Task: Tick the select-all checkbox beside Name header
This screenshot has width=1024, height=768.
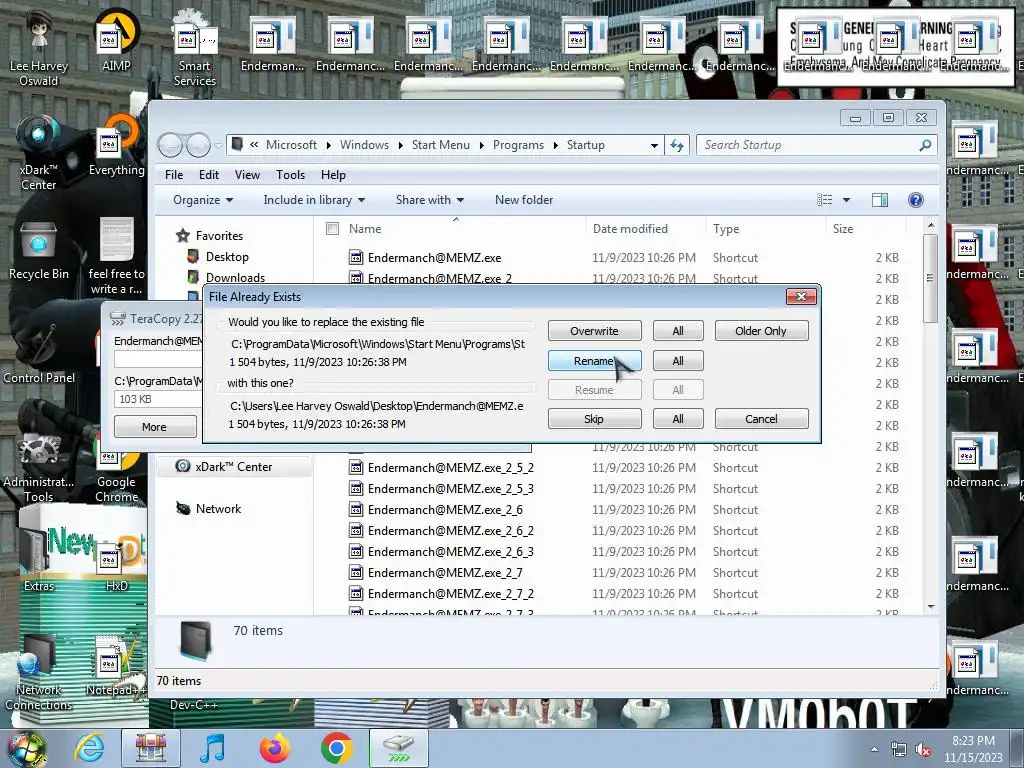Action: (x=332, y=229)
